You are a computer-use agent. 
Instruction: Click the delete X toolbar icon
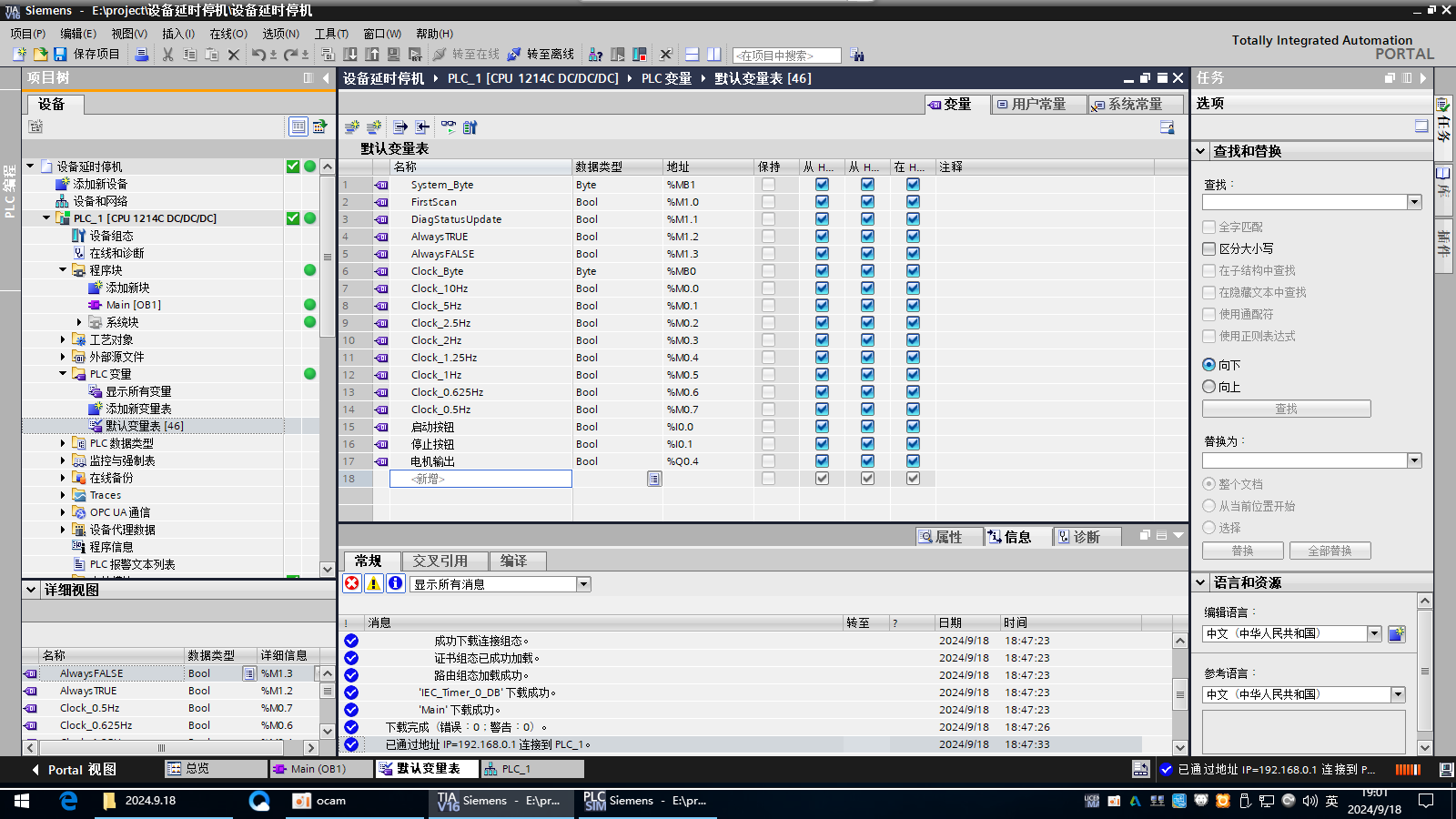tap(234, 55)
